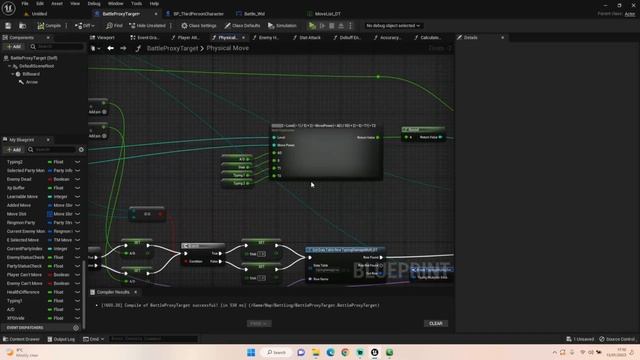
Task: Toggle visibility of Typing2 variable
Action: (77, 162)
